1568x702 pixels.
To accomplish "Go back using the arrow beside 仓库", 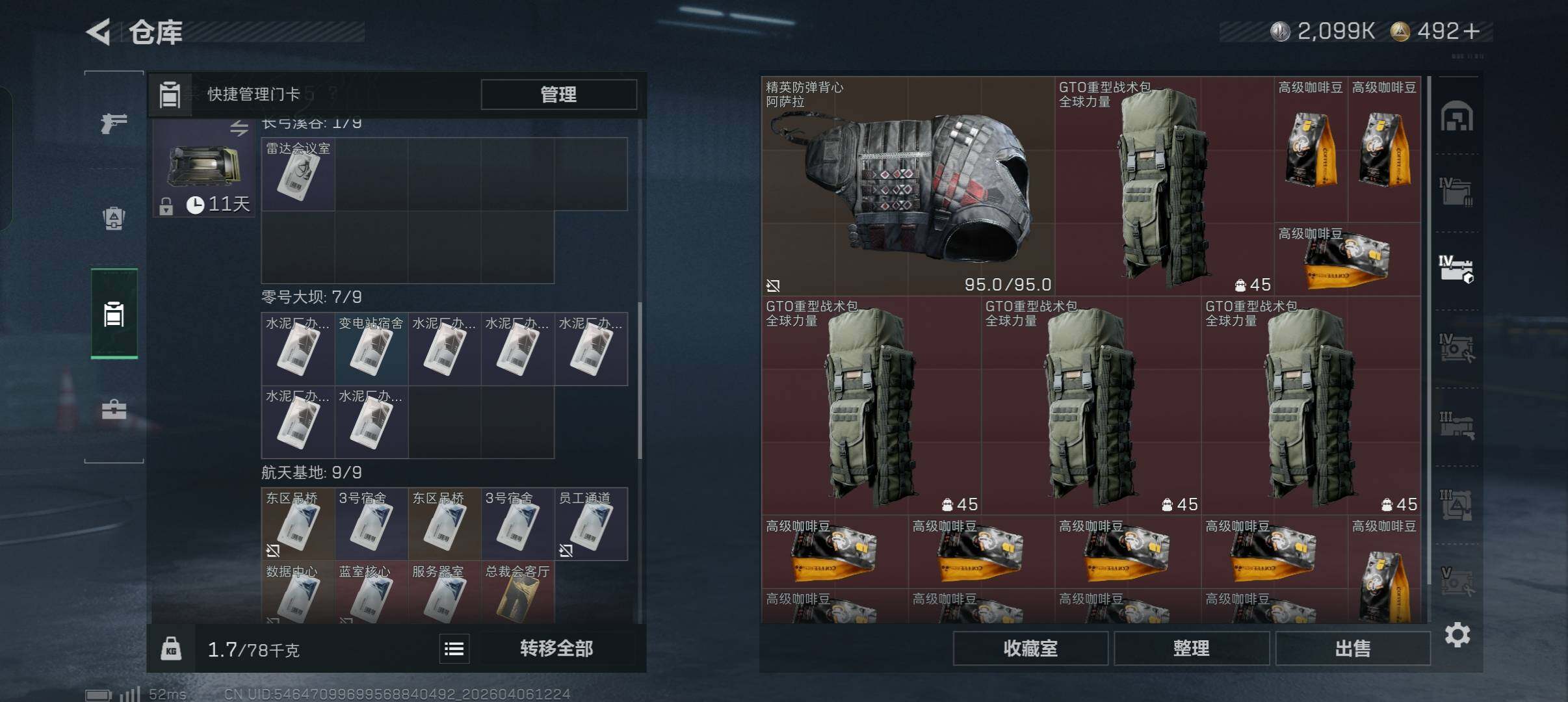I will point(99,32).
